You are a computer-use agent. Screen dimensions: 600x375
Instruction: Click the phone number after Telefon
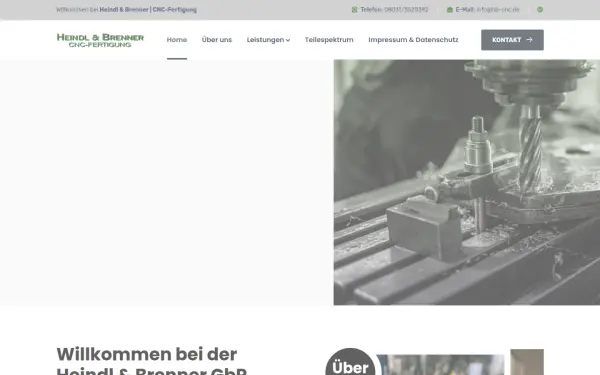click(x=406, y=10)
